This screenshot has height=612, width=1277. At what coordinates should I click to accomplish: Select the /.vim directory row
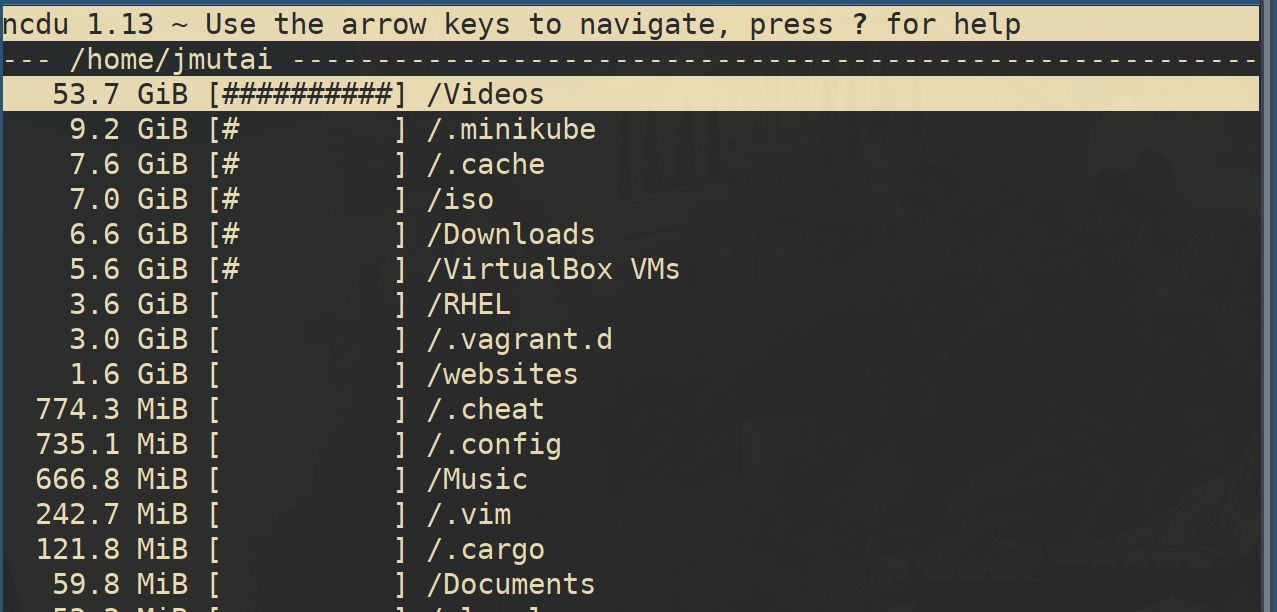click(469, 514)
